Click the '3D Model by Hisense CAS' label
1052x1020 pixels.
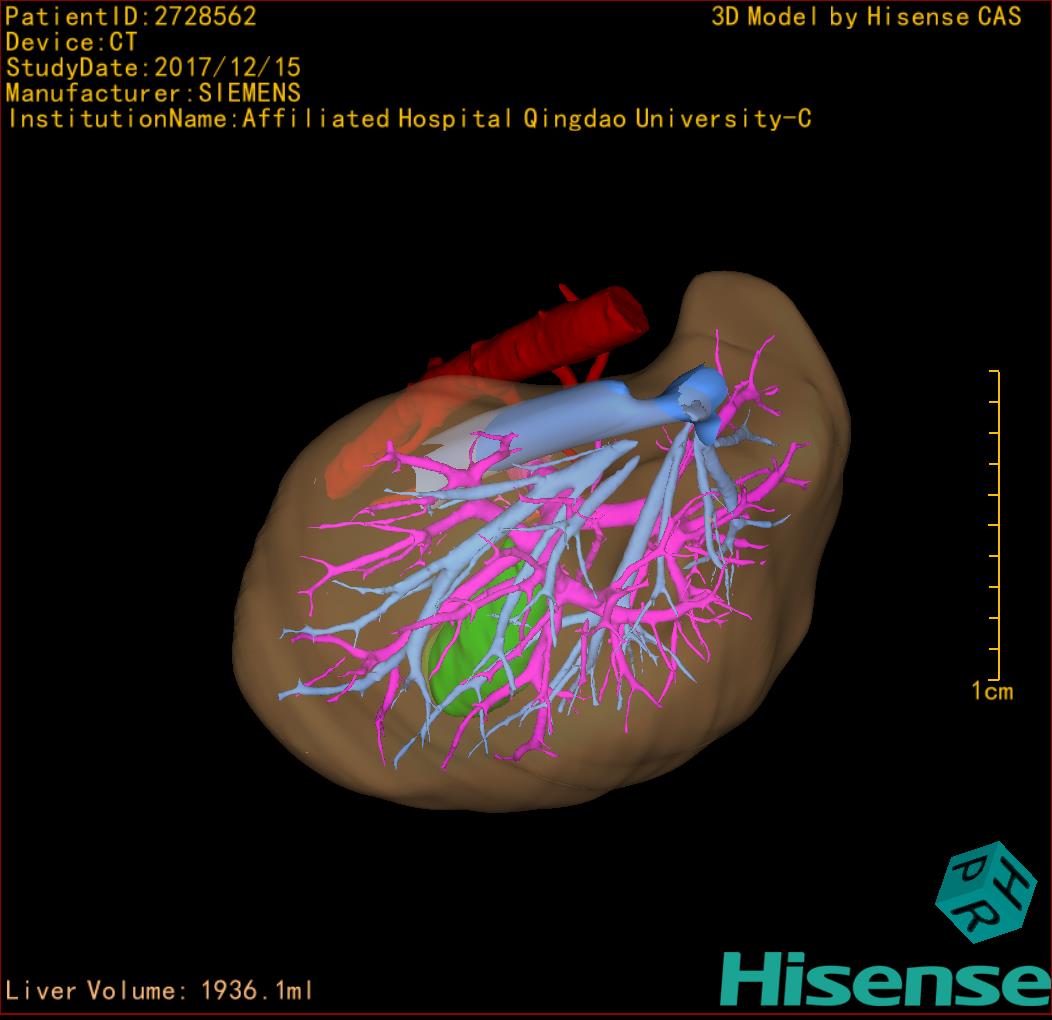click(x=866, y=17)
